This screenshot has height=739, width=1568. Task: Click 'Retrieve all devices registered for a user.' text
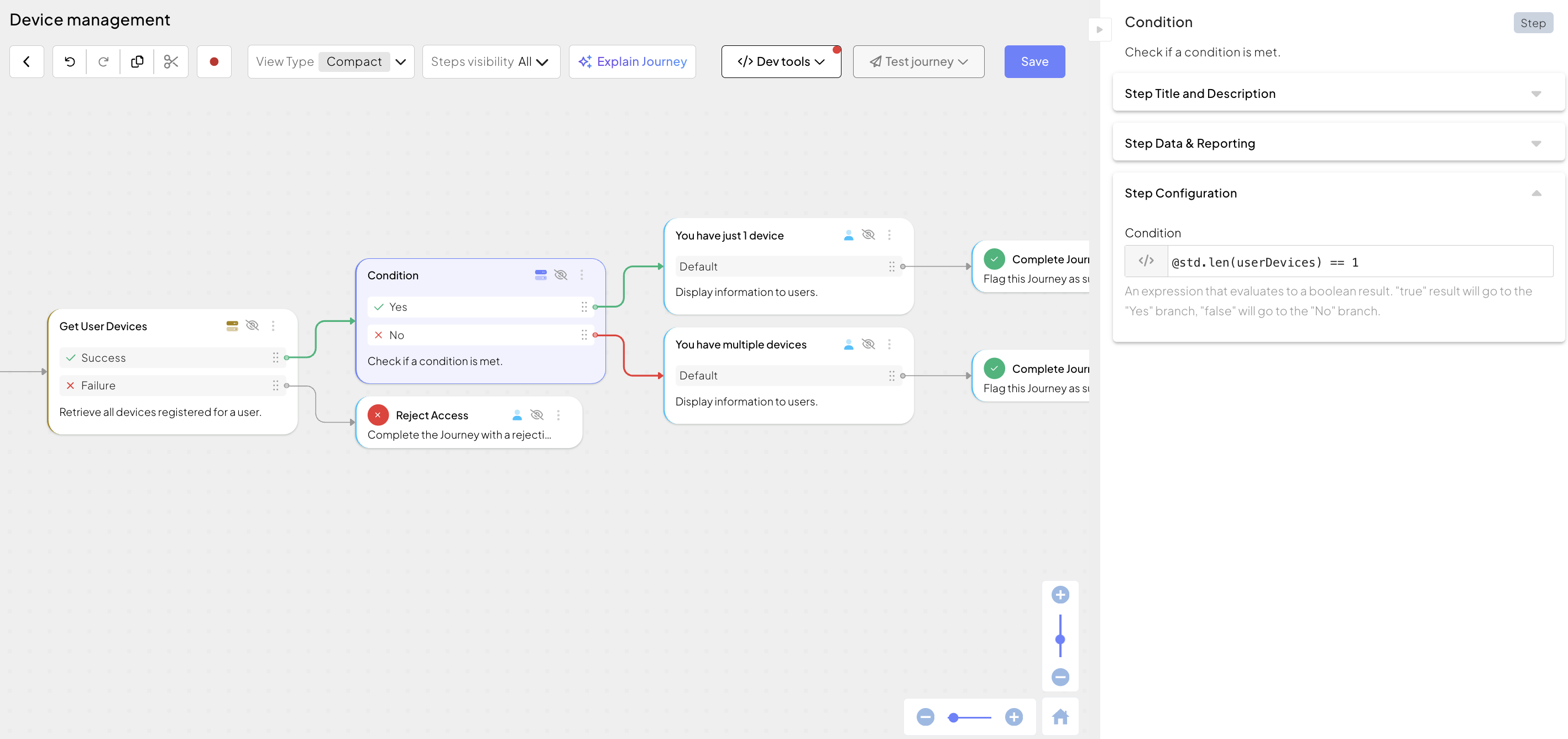pos(160,412)
